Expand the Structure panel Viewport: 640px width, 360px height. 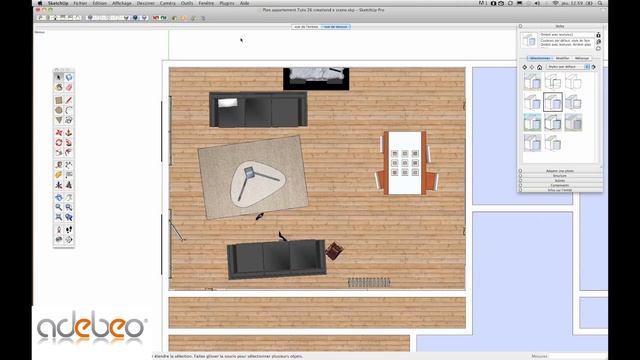(560, 176)
